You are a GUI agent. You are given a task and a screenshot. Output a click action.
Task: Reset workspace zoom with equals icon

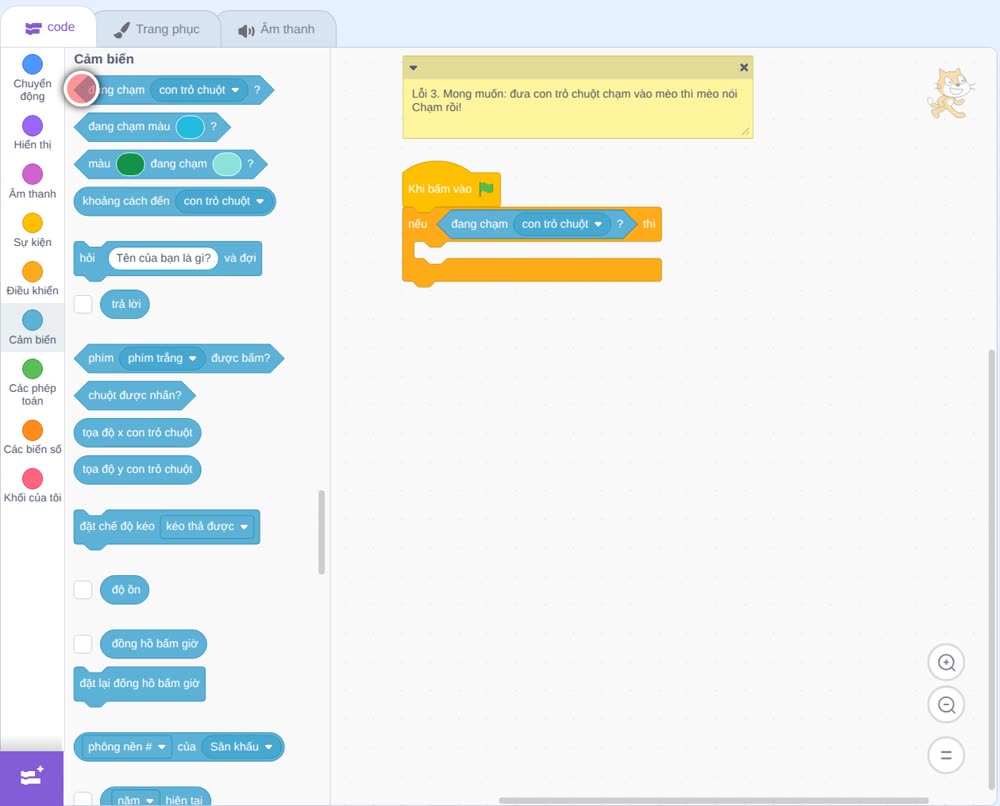946,756
